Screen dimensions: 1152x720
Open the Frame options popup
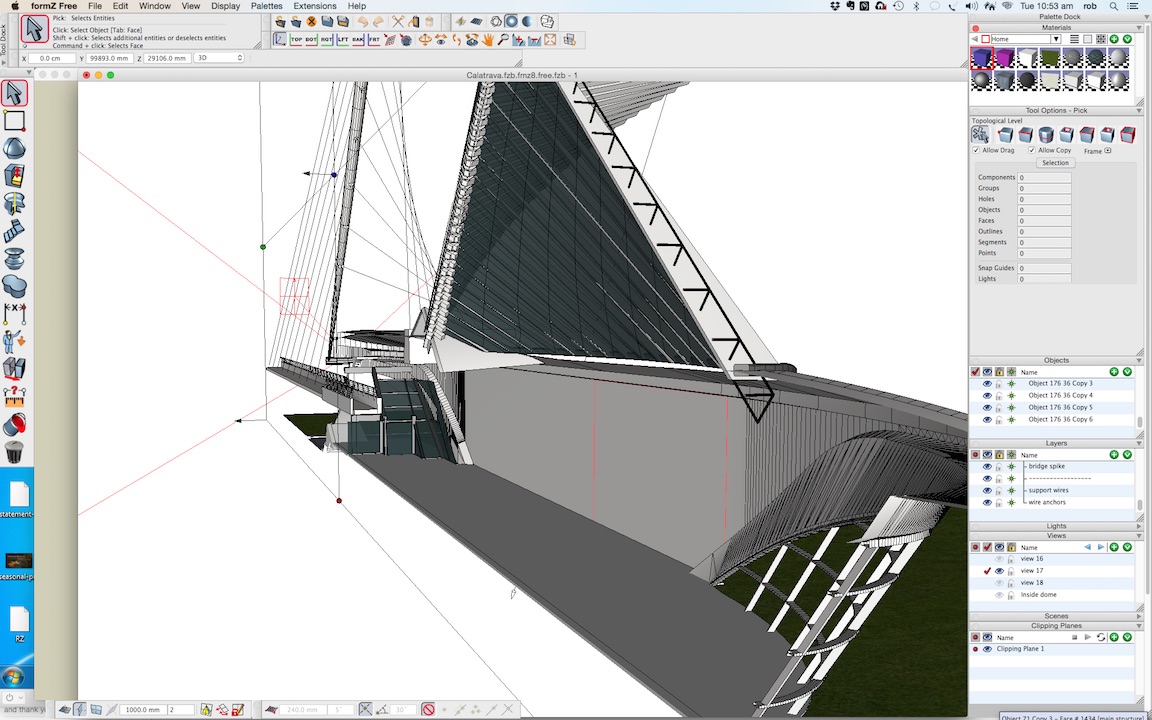pyautogui.click(x=1108, y=151)
